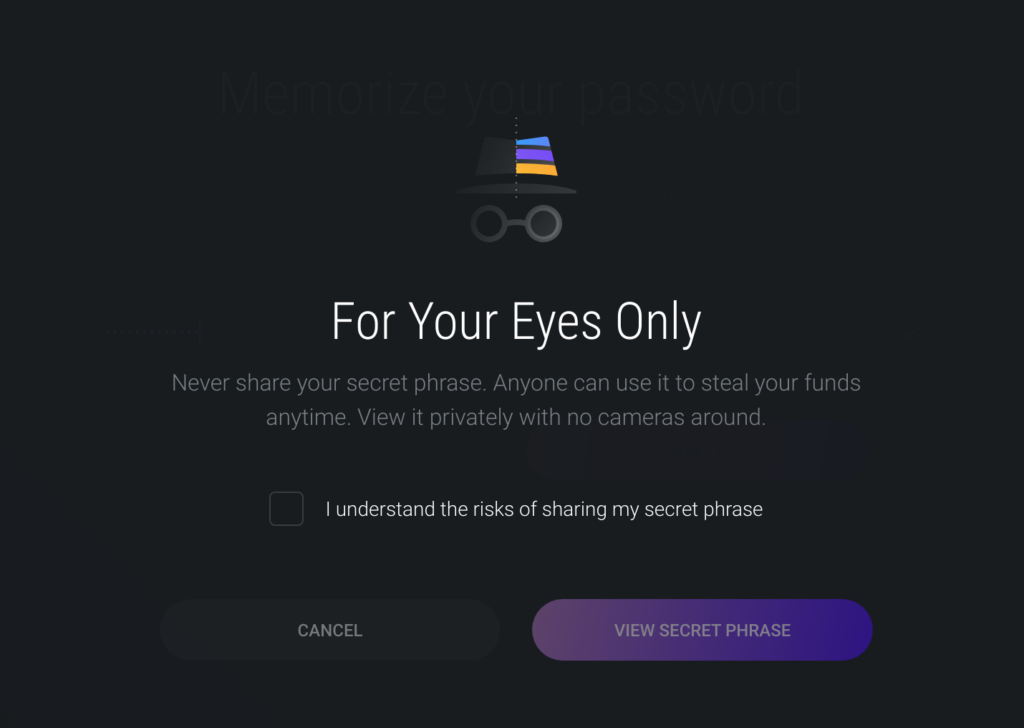Click the 'no cameras around' text line
Viewport: 1024px width, 728px height.
pyautogui.click(x=516, y=418)
